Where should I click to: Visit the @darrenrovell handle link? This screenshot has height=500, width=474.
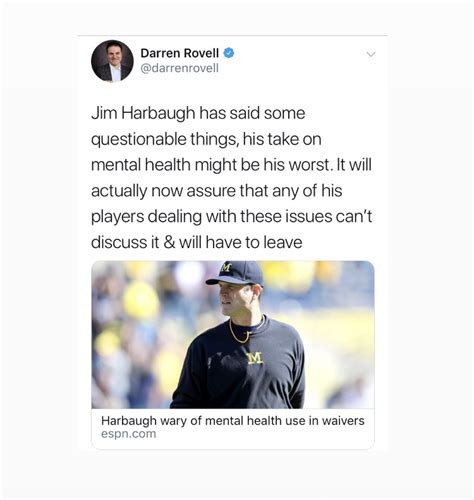point(180,68)
